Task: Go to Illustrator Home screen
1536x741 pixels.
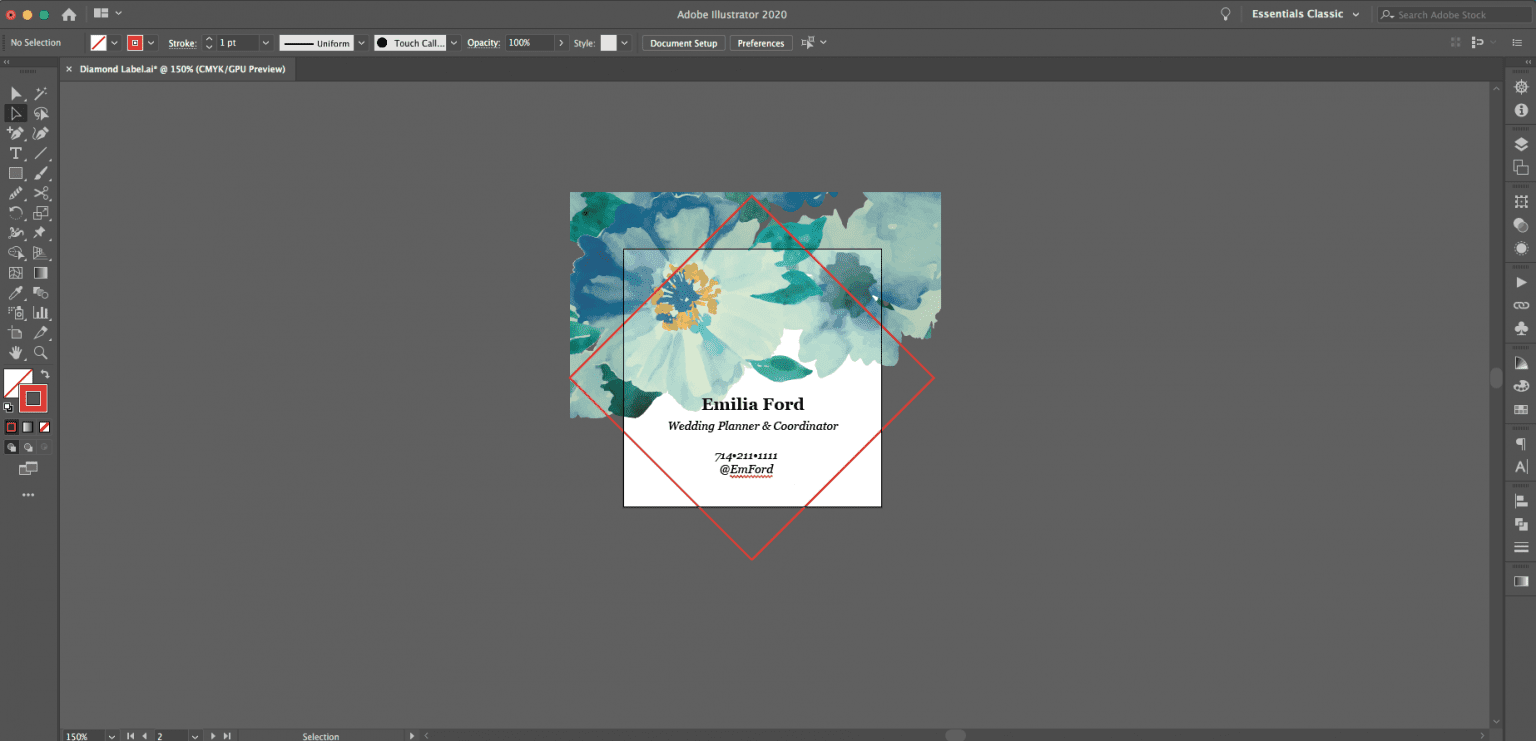Action: click(x=69, y=15)
